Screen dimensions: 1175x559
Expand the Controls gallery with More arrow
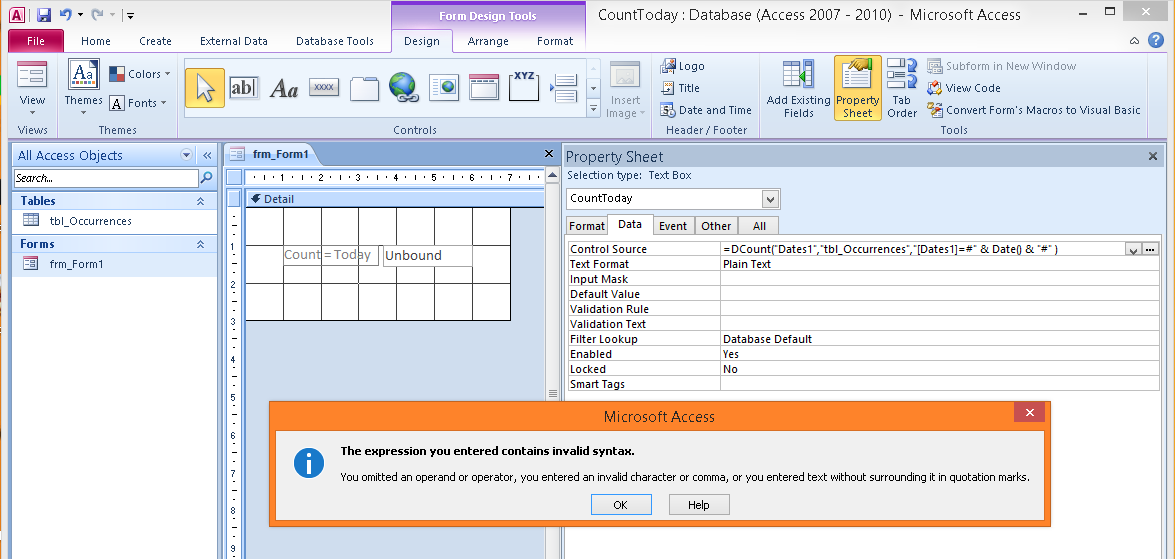[593, 109]
